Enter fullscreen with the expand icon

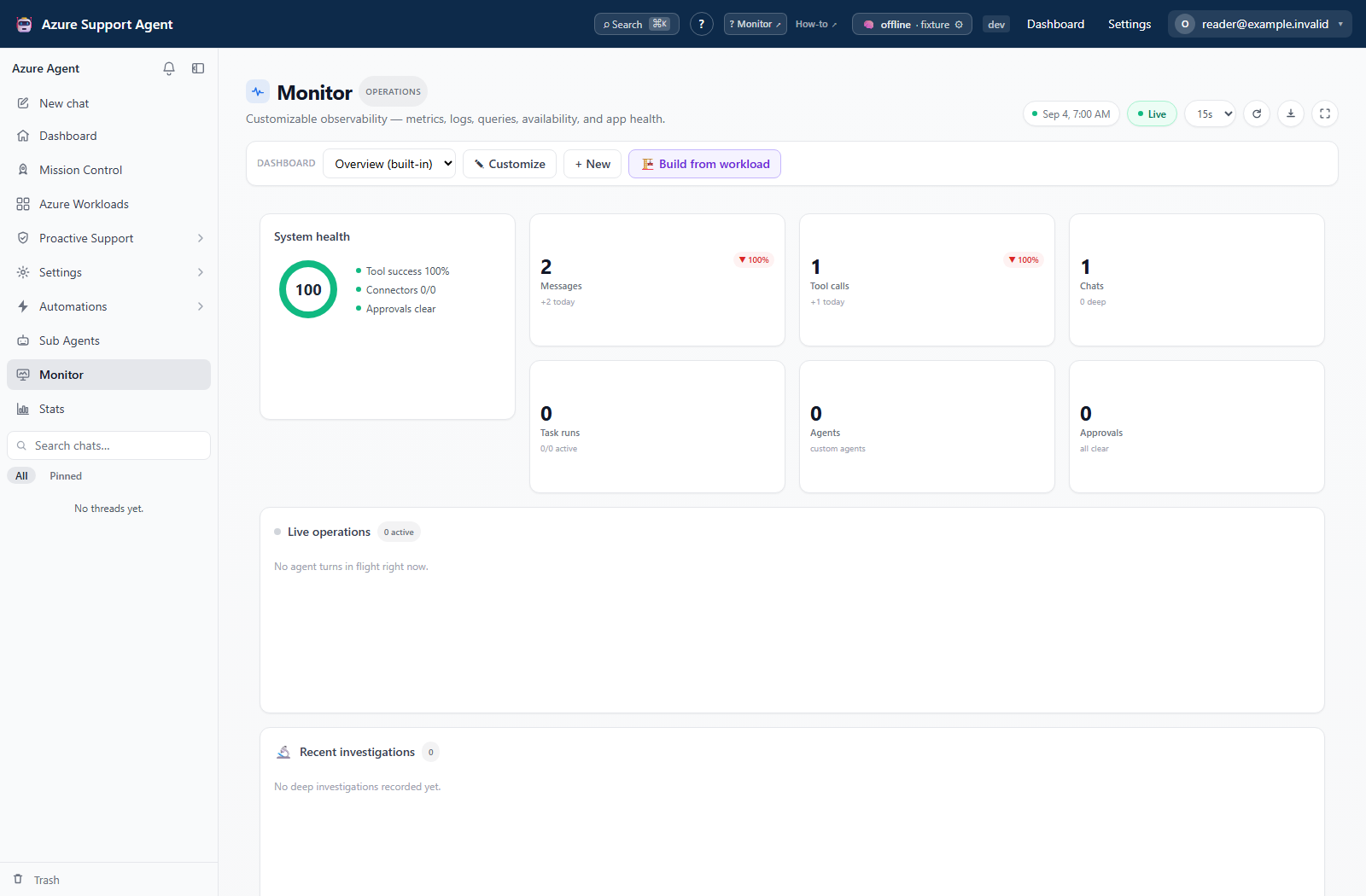click(x=1325, y=113)
